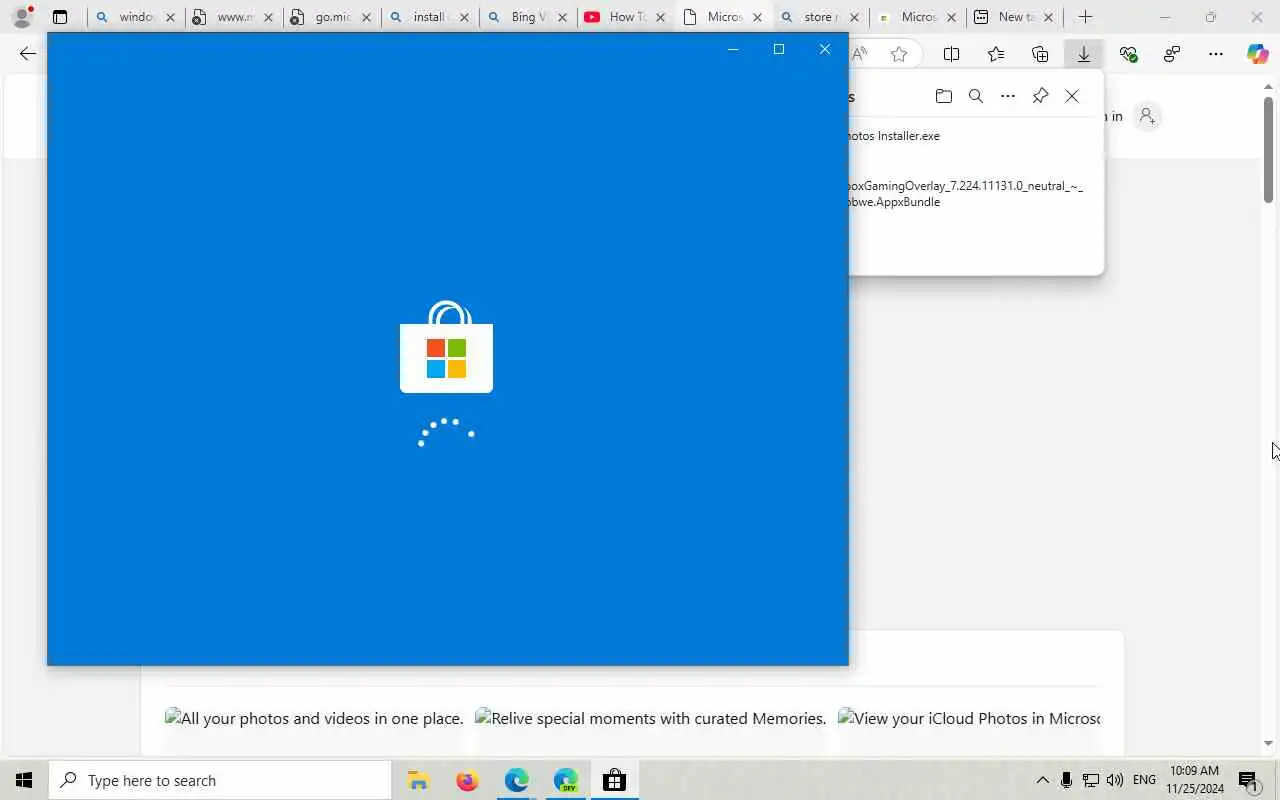The height and width of the screenshot is (800, 1280).
Task: Click 'View your iCloud Photos' image
Action: (968, 718)
